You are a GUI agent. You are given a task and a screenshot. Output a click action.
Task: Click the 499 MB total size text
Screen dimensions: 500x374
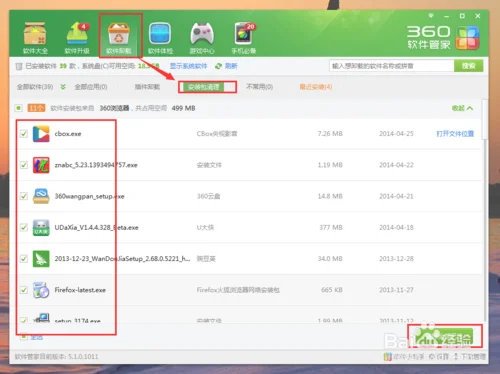pyautogui.click(x=183, y=108)
